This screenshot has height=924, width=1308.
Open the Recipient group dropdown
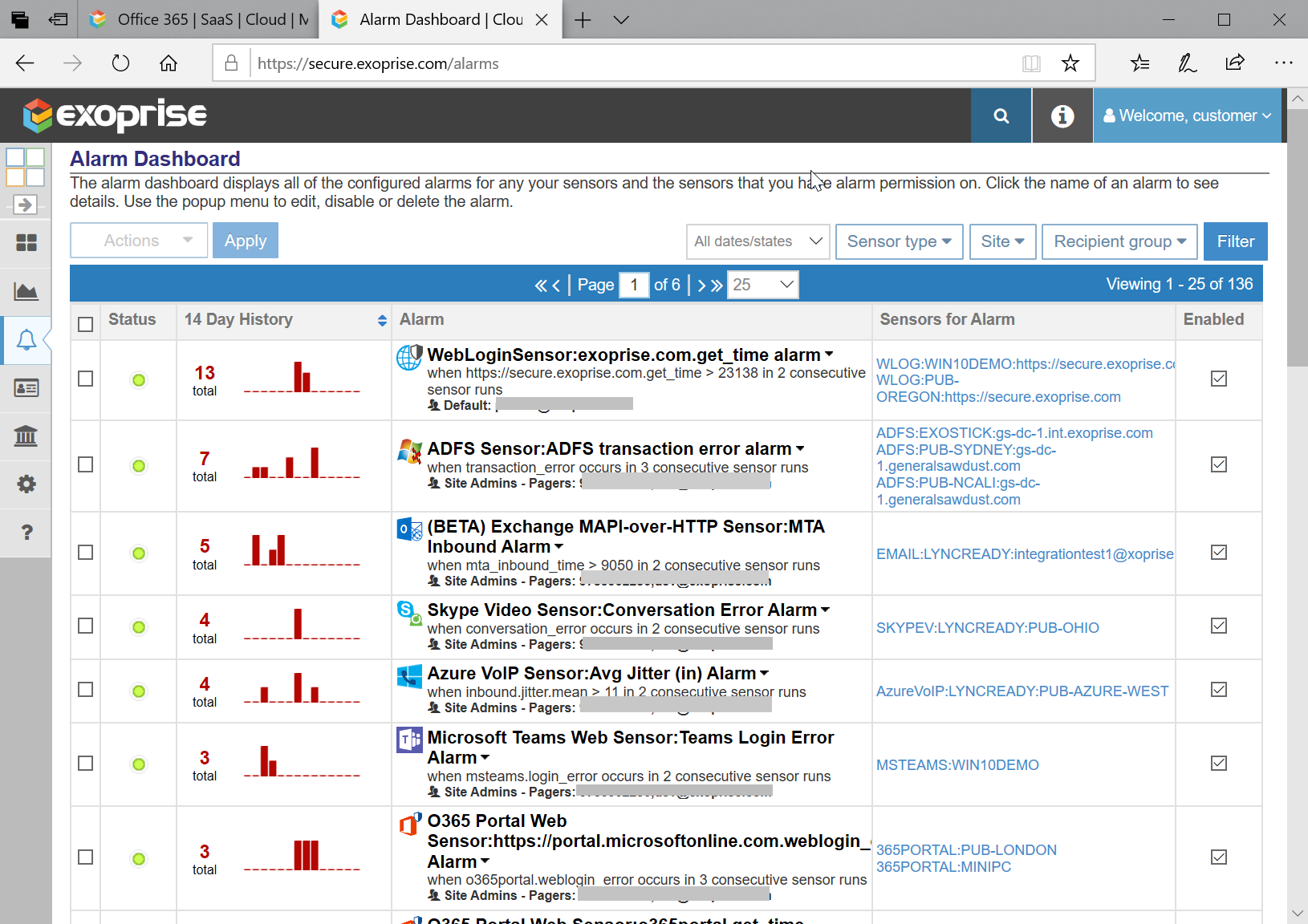pyautogui.click(x=1119, y=241)
